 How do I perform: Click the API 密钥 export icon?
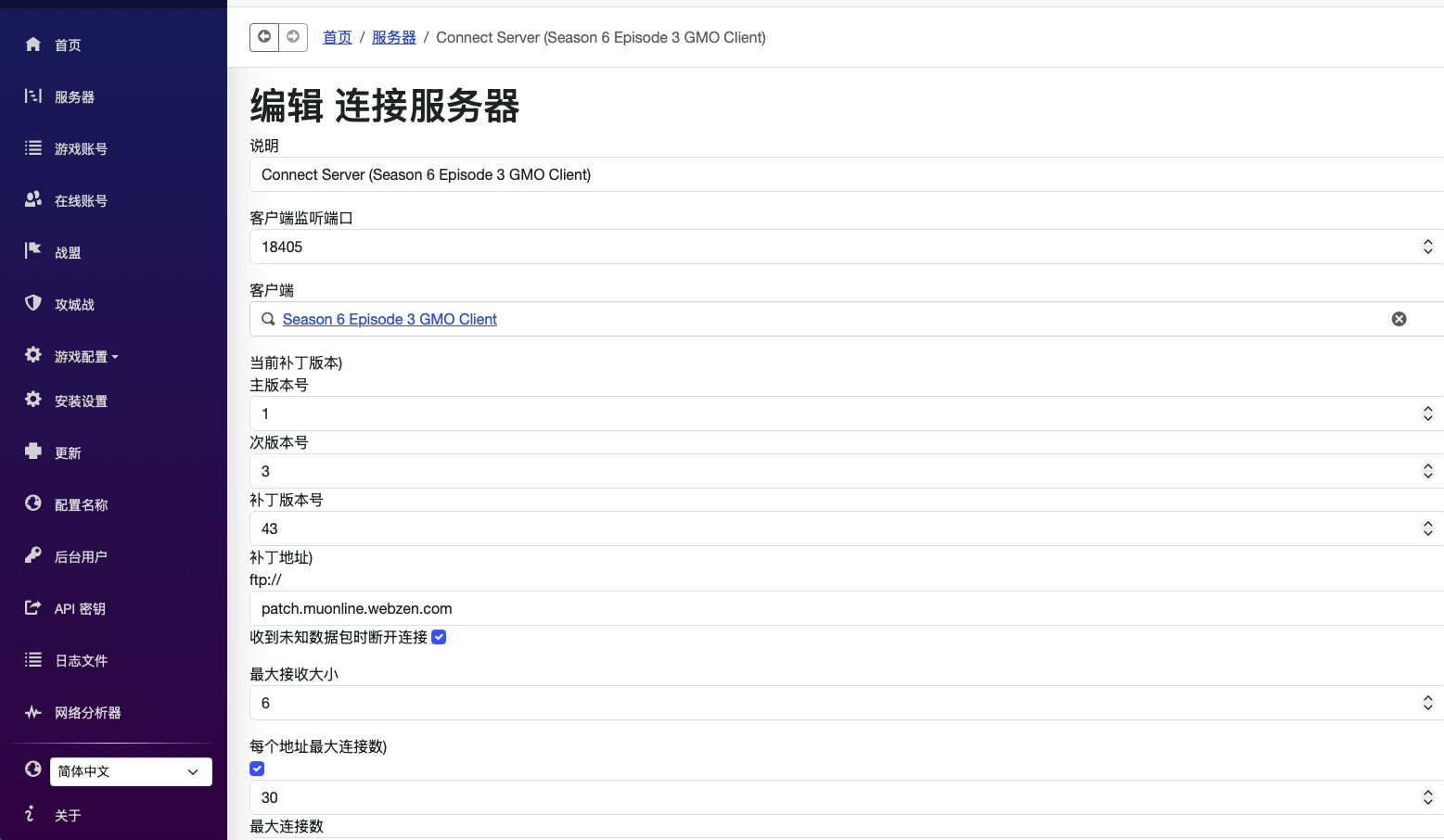(x=33, y=607)
